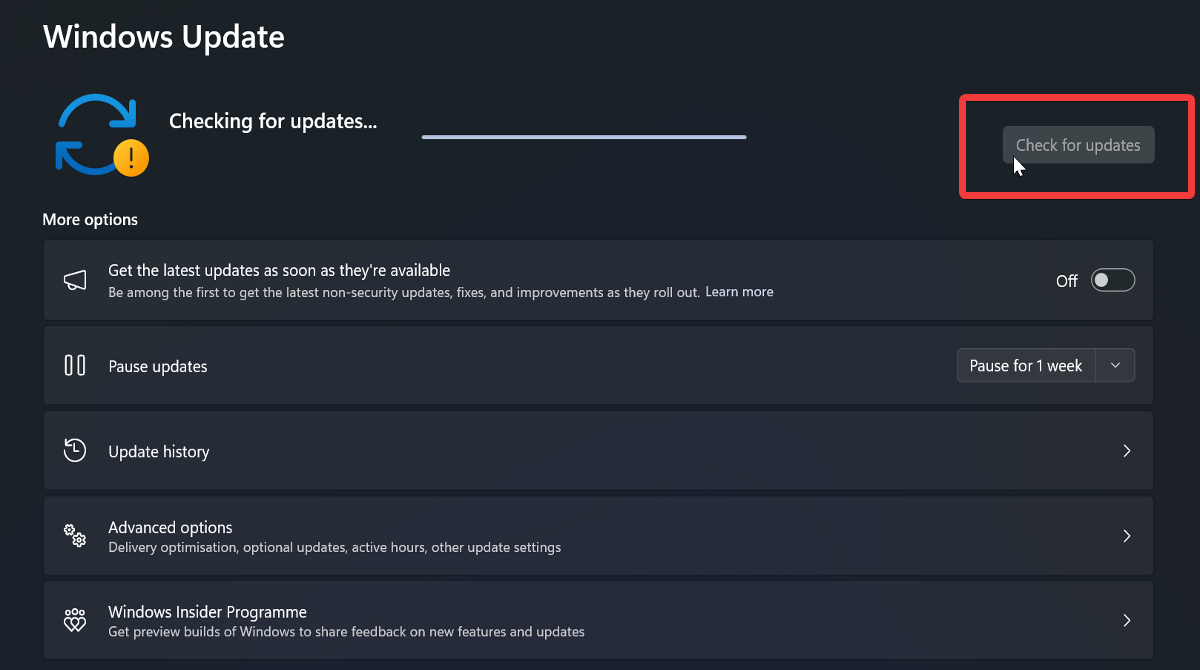
Task: Click the Windows Insider Programme heart icon
Action: click(x=75, y=620)
